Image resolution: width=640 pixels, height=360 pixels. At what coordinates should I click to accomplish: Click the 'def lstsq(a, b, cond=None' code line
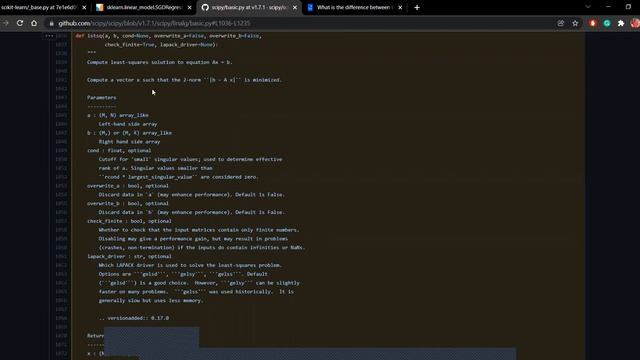pos(168,36)
